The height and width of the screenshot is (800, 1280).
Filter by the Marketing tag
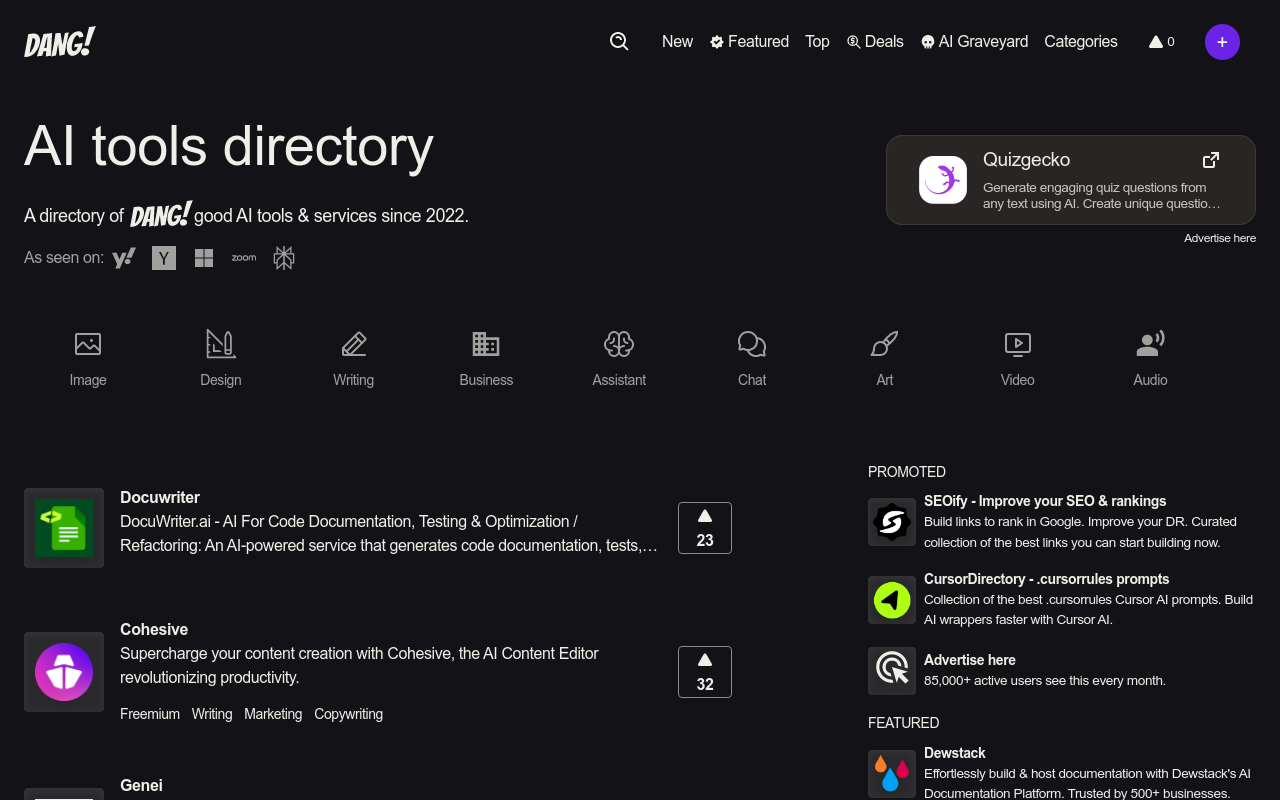point(273,714)
